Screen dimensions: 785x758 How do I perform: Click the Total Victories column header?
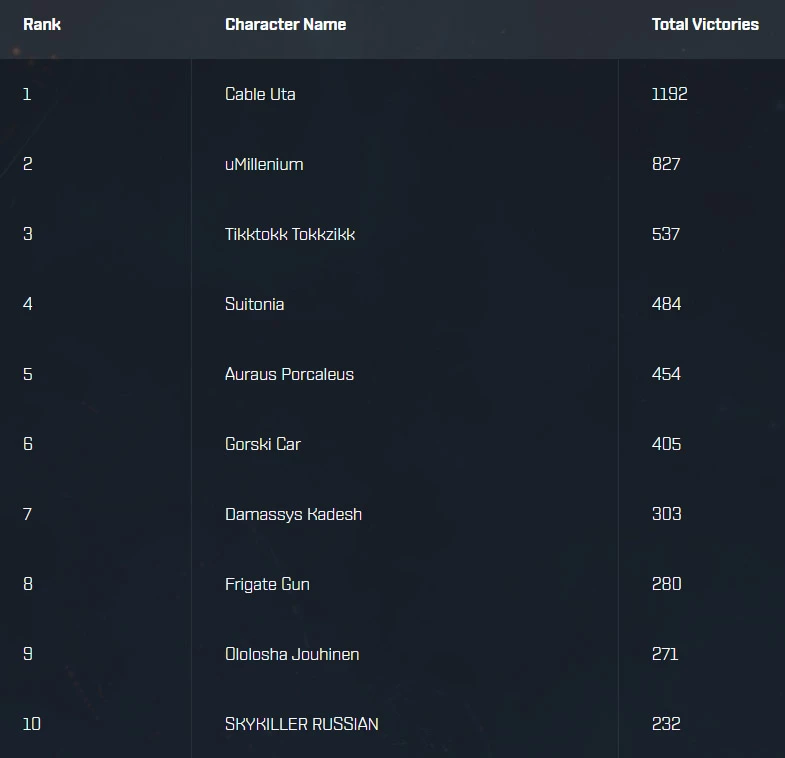coord(705,24)
